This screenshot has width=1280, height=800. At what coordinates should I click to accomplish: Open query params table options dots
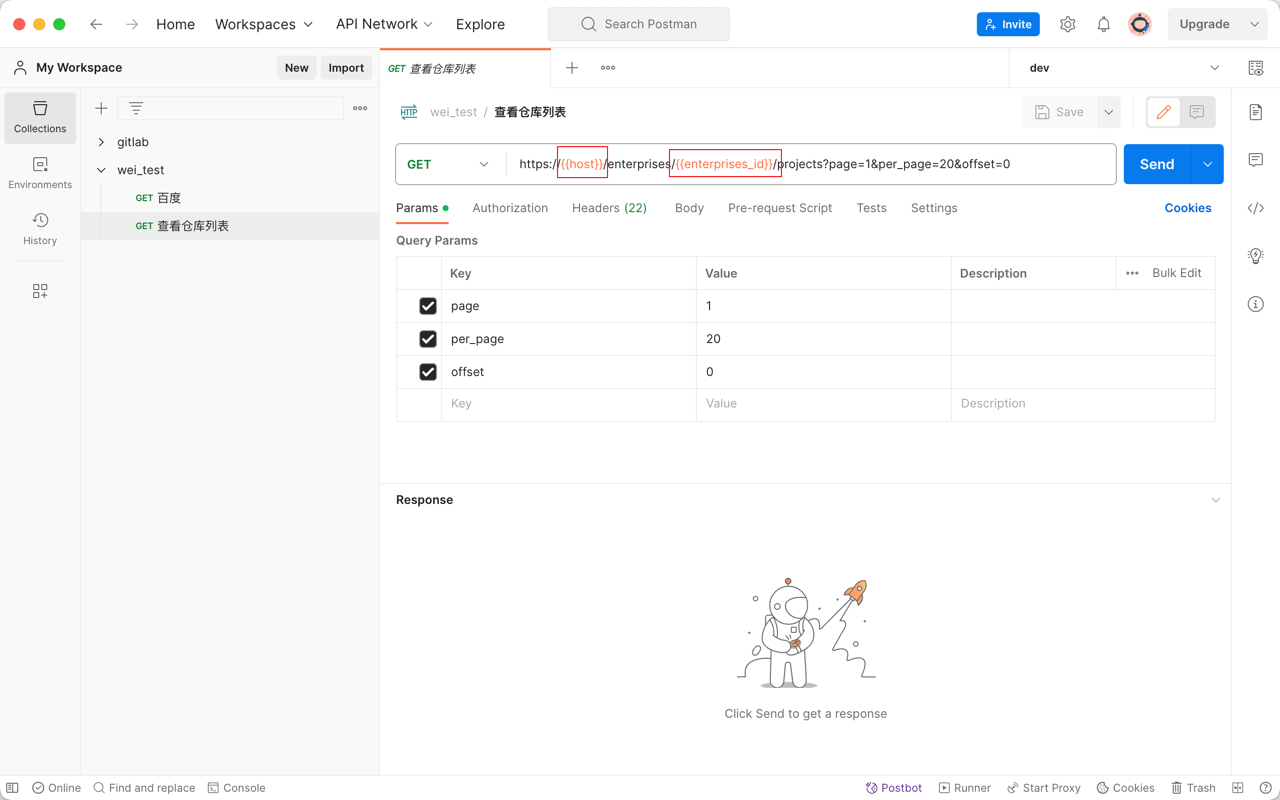pyautogui.click(x=1132, y=273)
